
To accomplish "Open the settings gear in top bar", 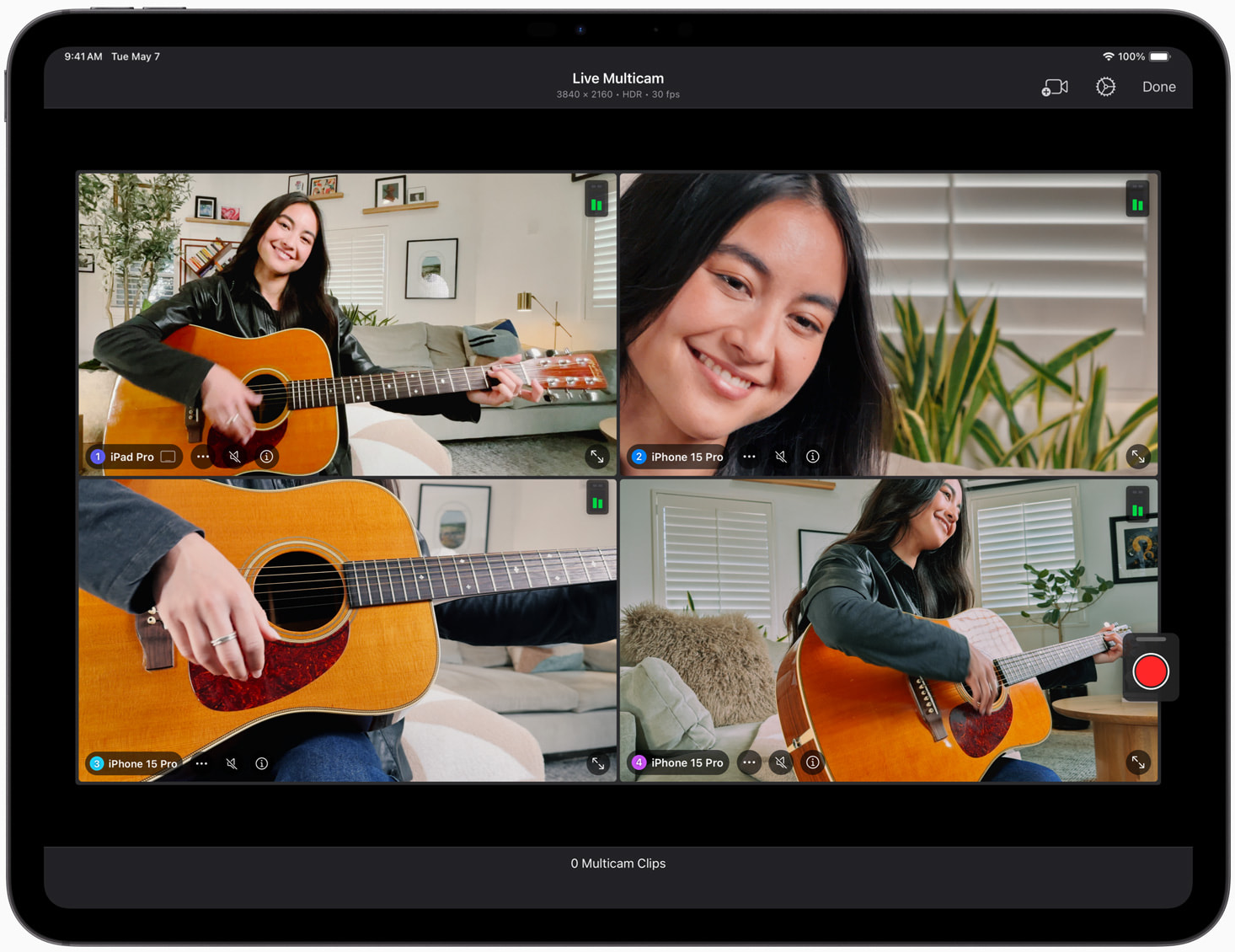I will click(x=1105, y=87).
